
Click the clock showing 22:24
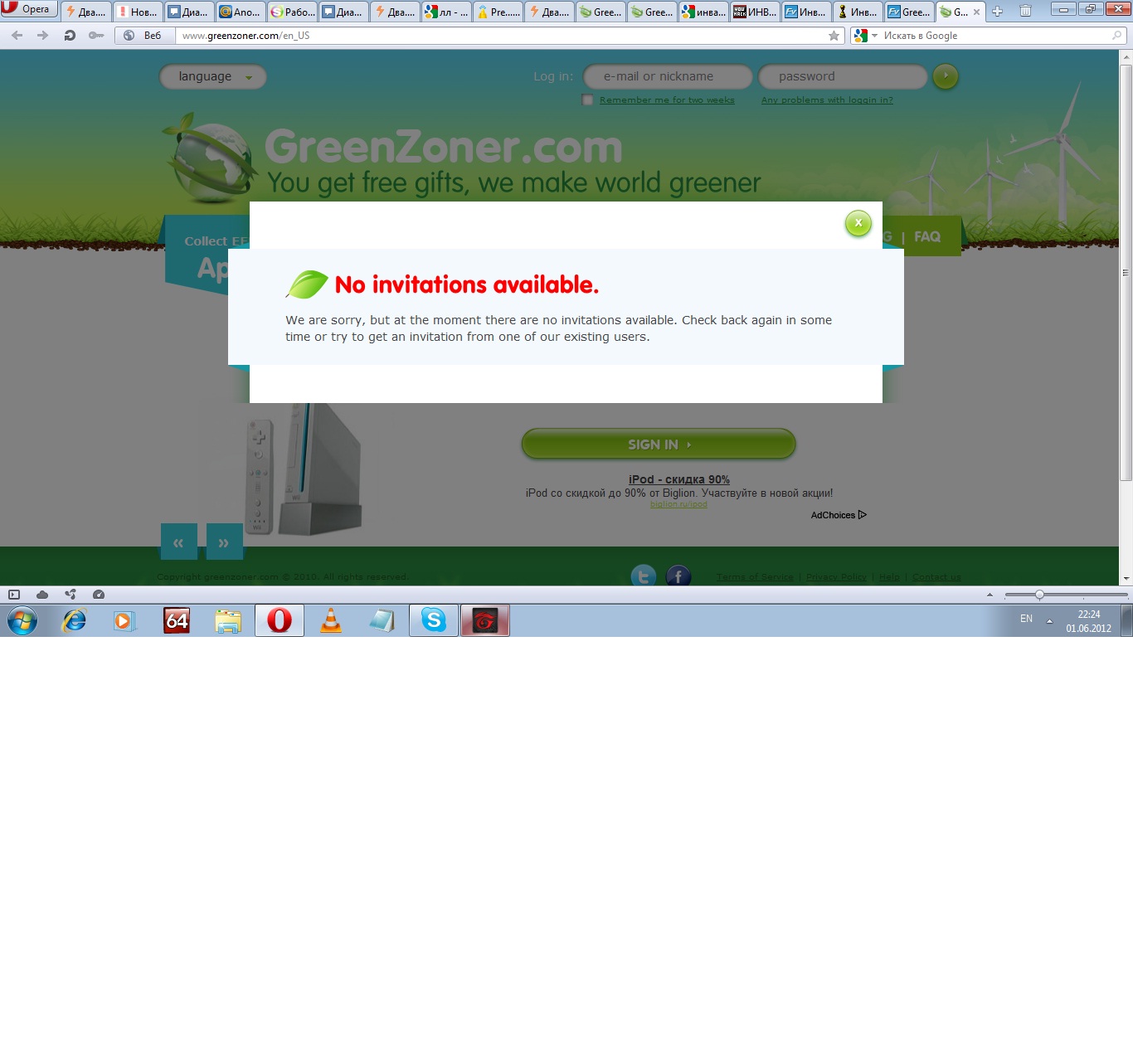[x=1089, y=615]
